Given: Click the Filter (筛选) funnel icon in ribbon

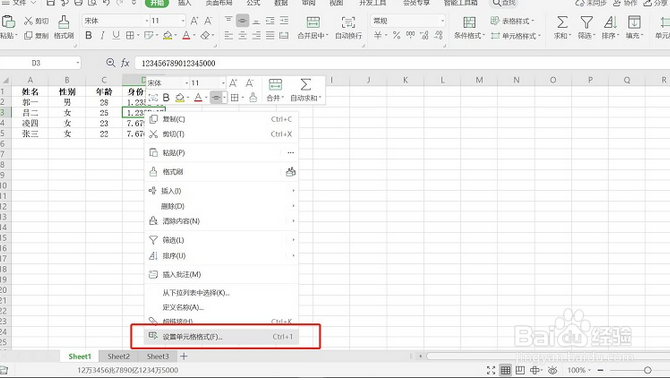Looking at the screenshot, I should [586, 22].
